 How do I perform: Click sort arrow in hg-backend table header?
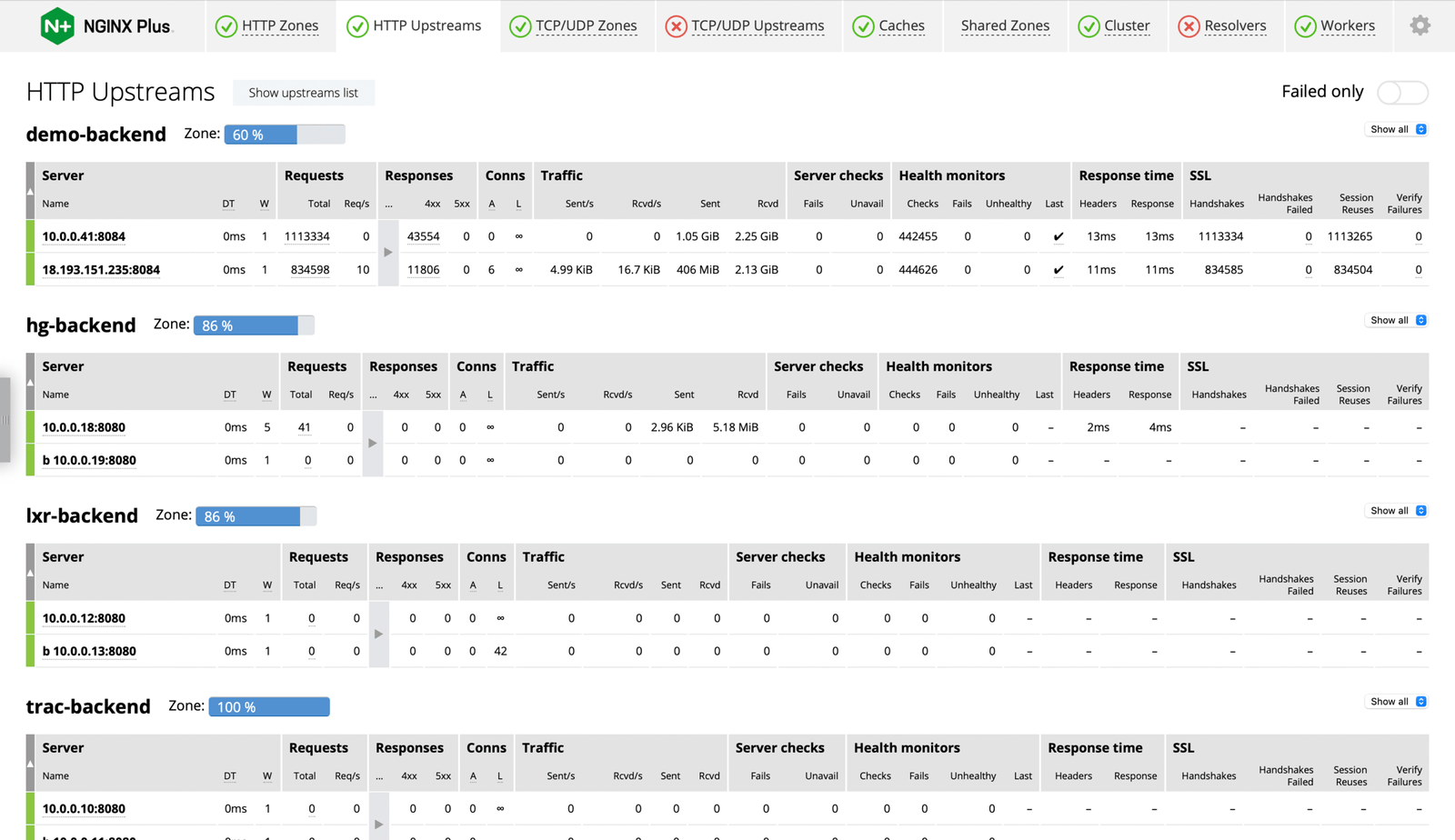(x=30, y=382)
